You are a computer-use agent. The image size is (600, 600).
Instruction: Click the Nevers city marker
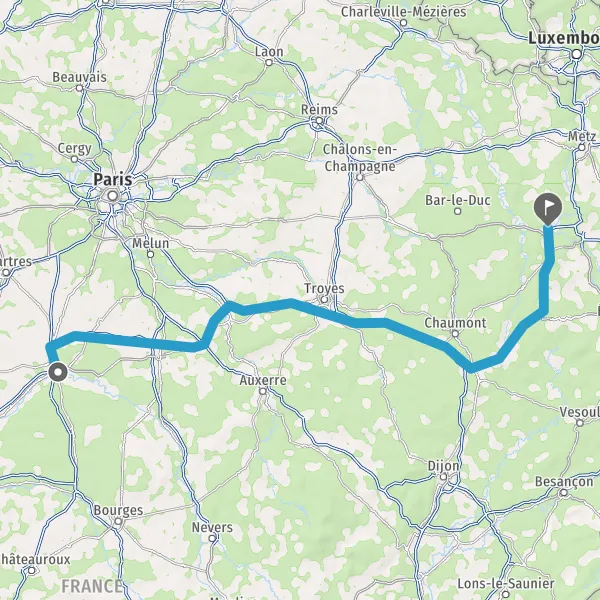point(212,538)
